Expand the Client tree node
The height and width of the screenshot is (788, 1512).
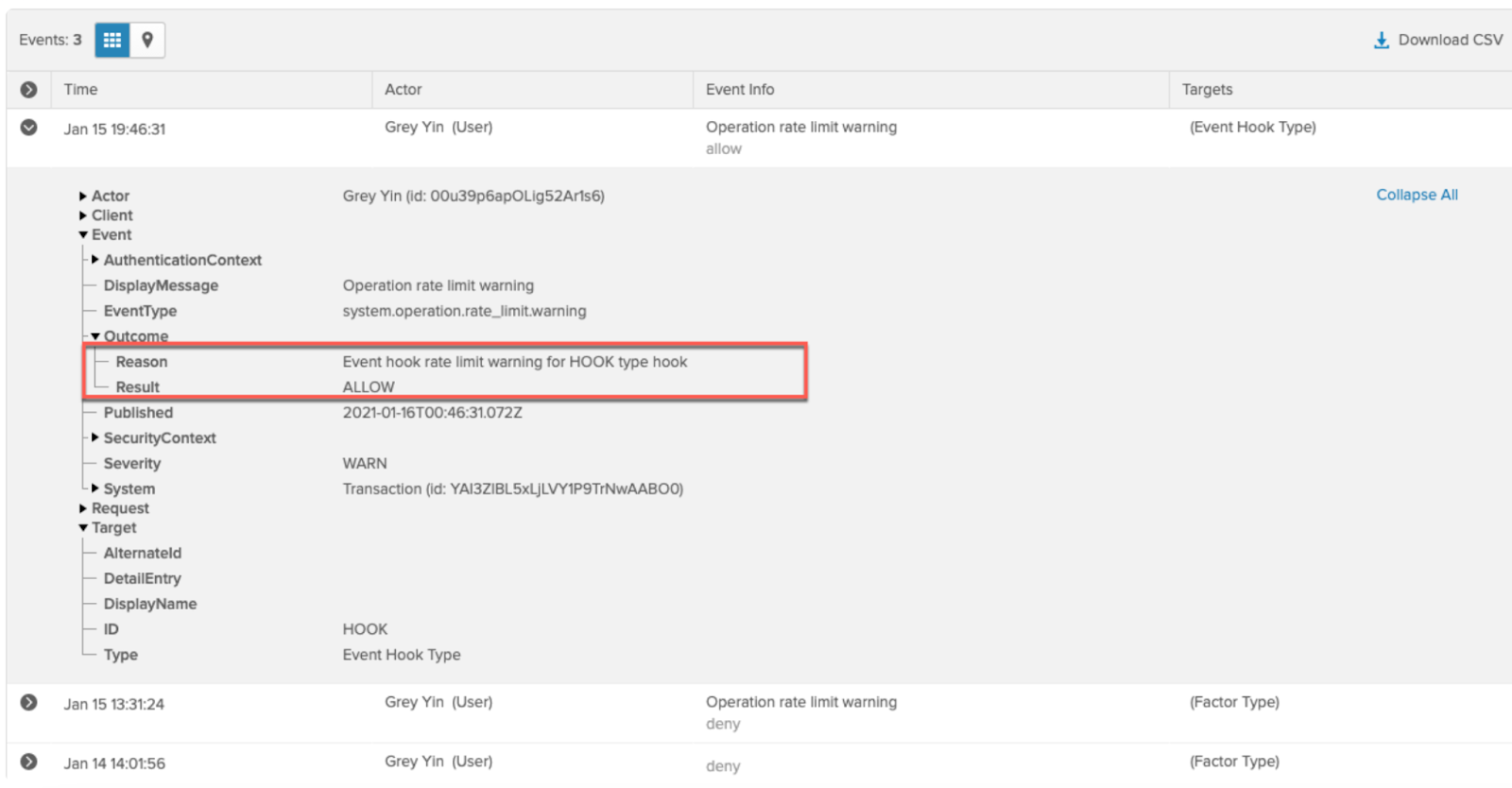[x=83, y=215]
